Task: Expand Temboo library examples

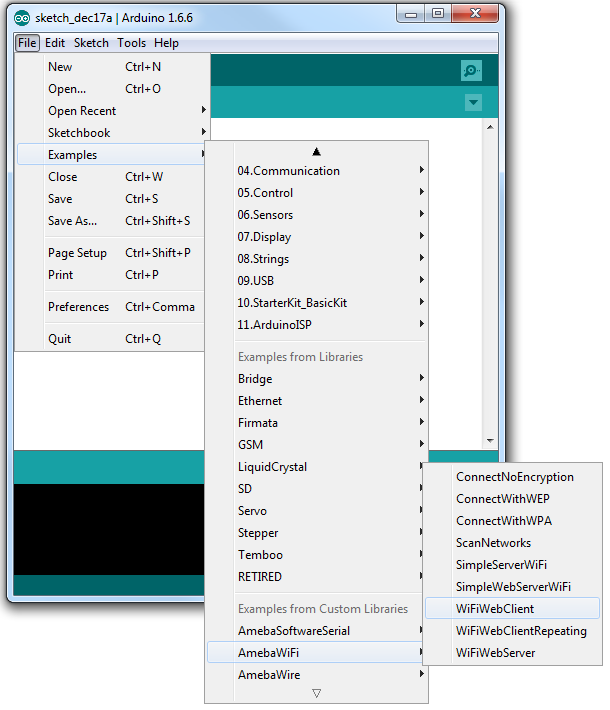Action: click(315, 555)
